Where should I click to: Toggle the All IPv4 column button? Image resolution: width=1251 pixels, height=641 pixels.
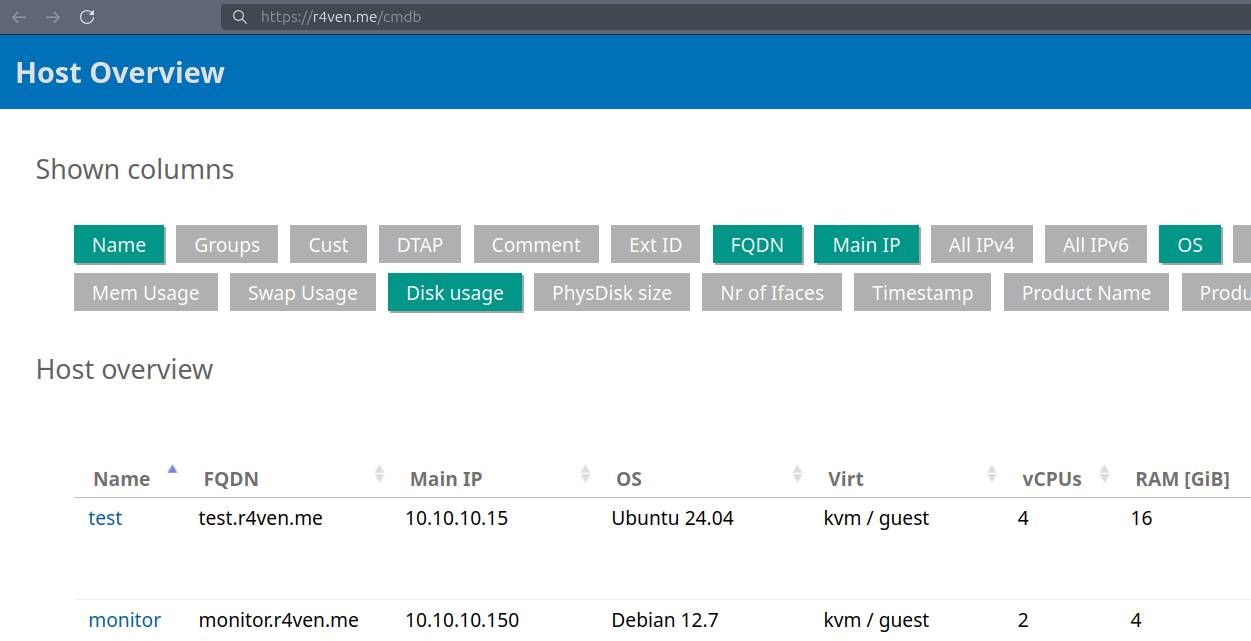pyautogui.click(x=981, y=245)
